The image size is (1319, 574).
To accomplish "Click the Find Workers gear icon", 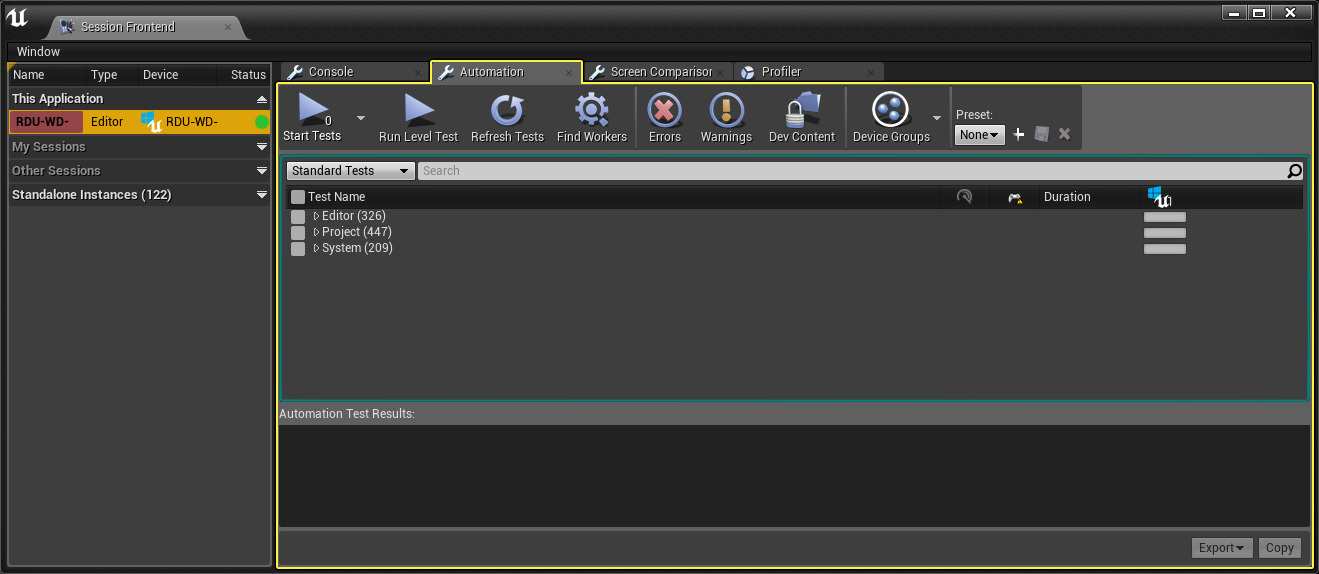I will pos(592,109).
